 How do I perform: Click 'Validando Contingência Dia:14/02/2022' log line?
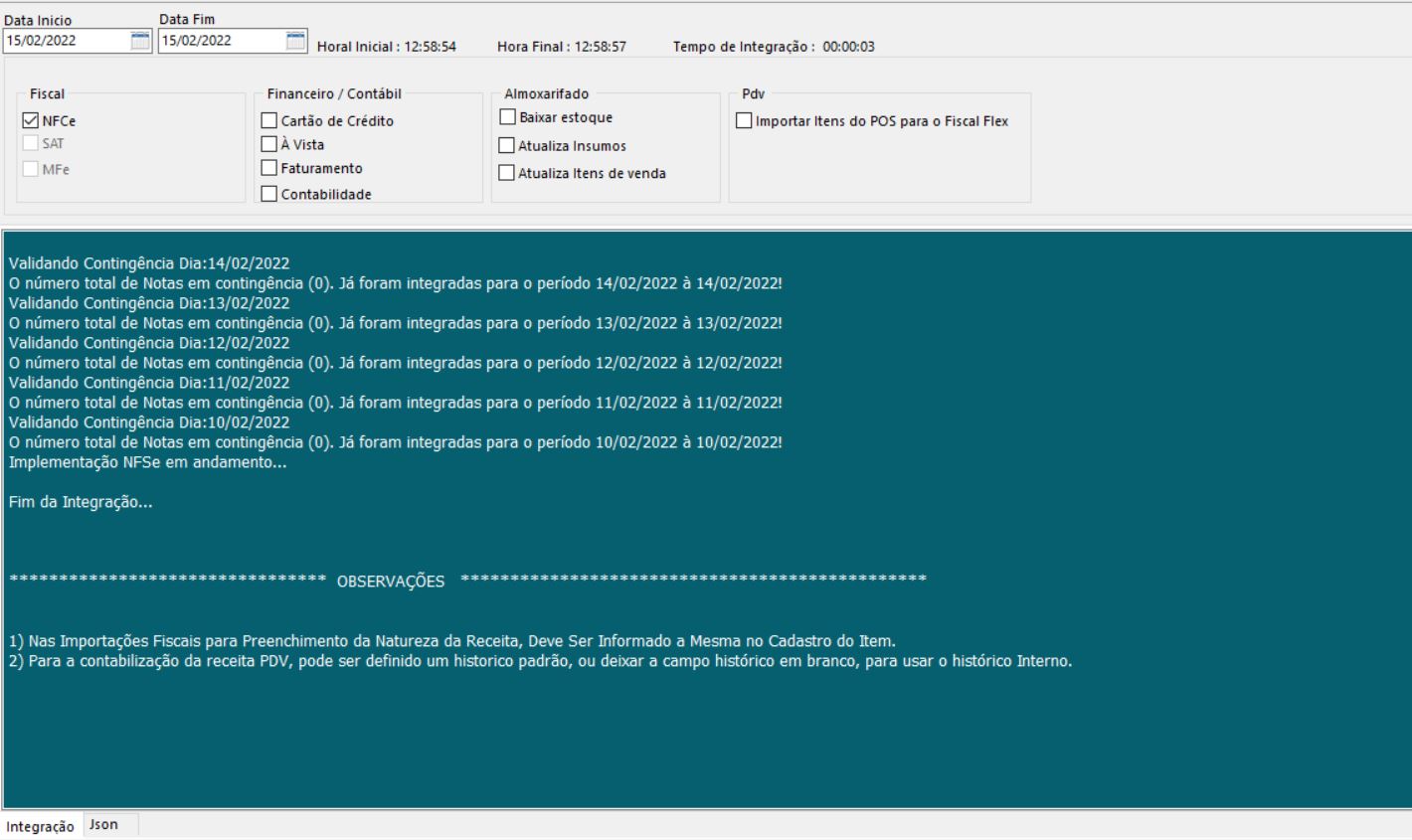(x=149, y=263)
